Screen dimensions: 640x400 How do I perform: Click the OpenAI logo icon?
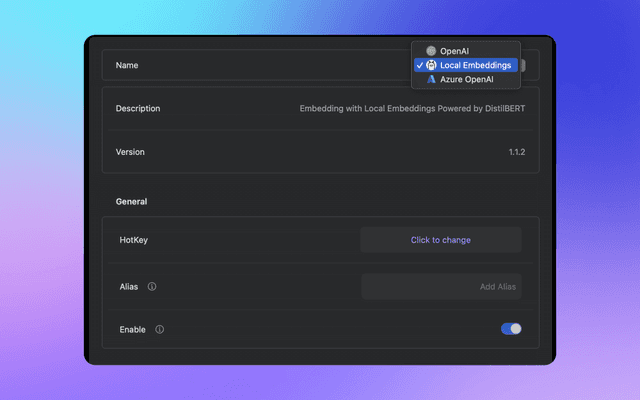[431, 51]
